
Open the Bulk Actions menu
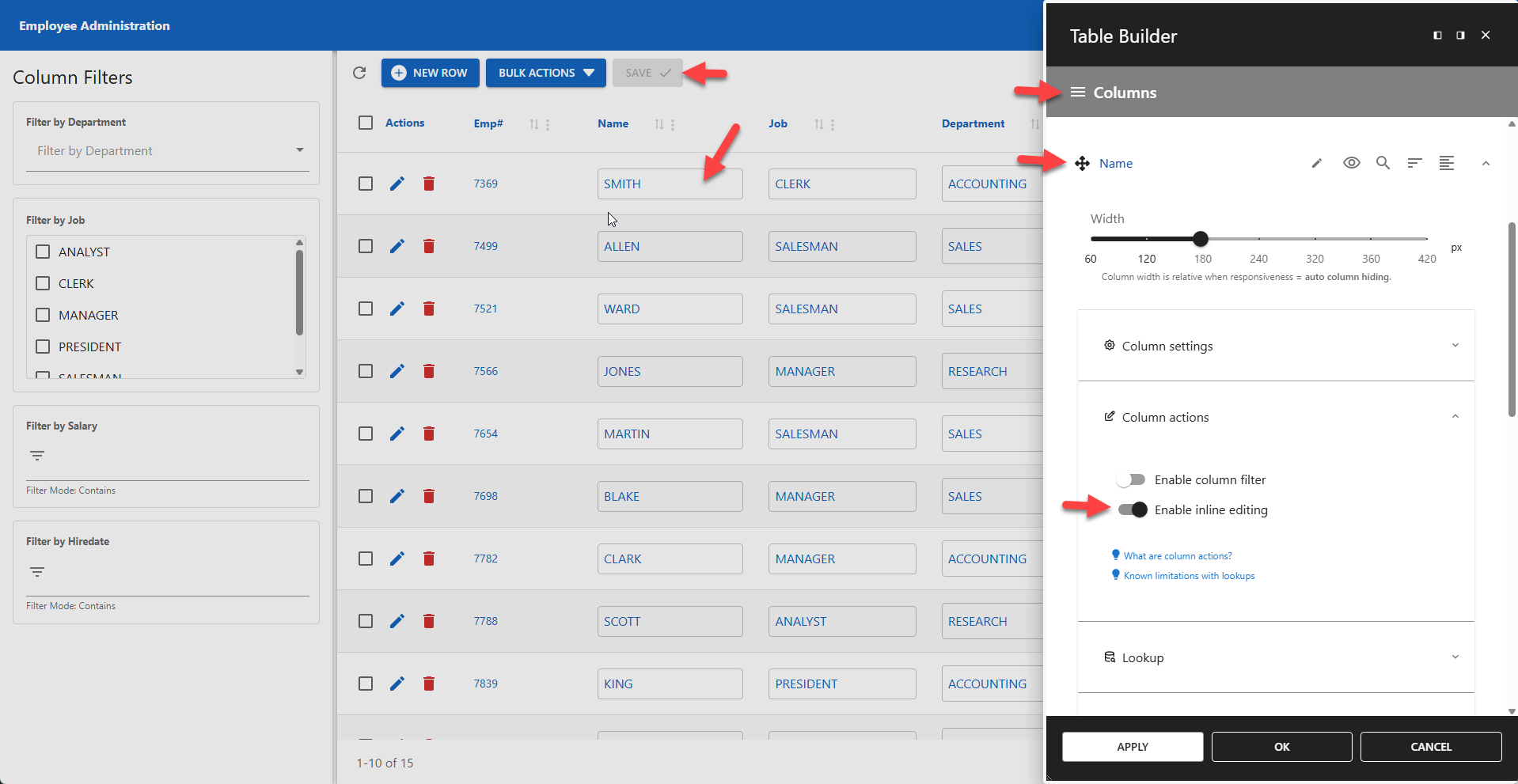tap(545, 72)
